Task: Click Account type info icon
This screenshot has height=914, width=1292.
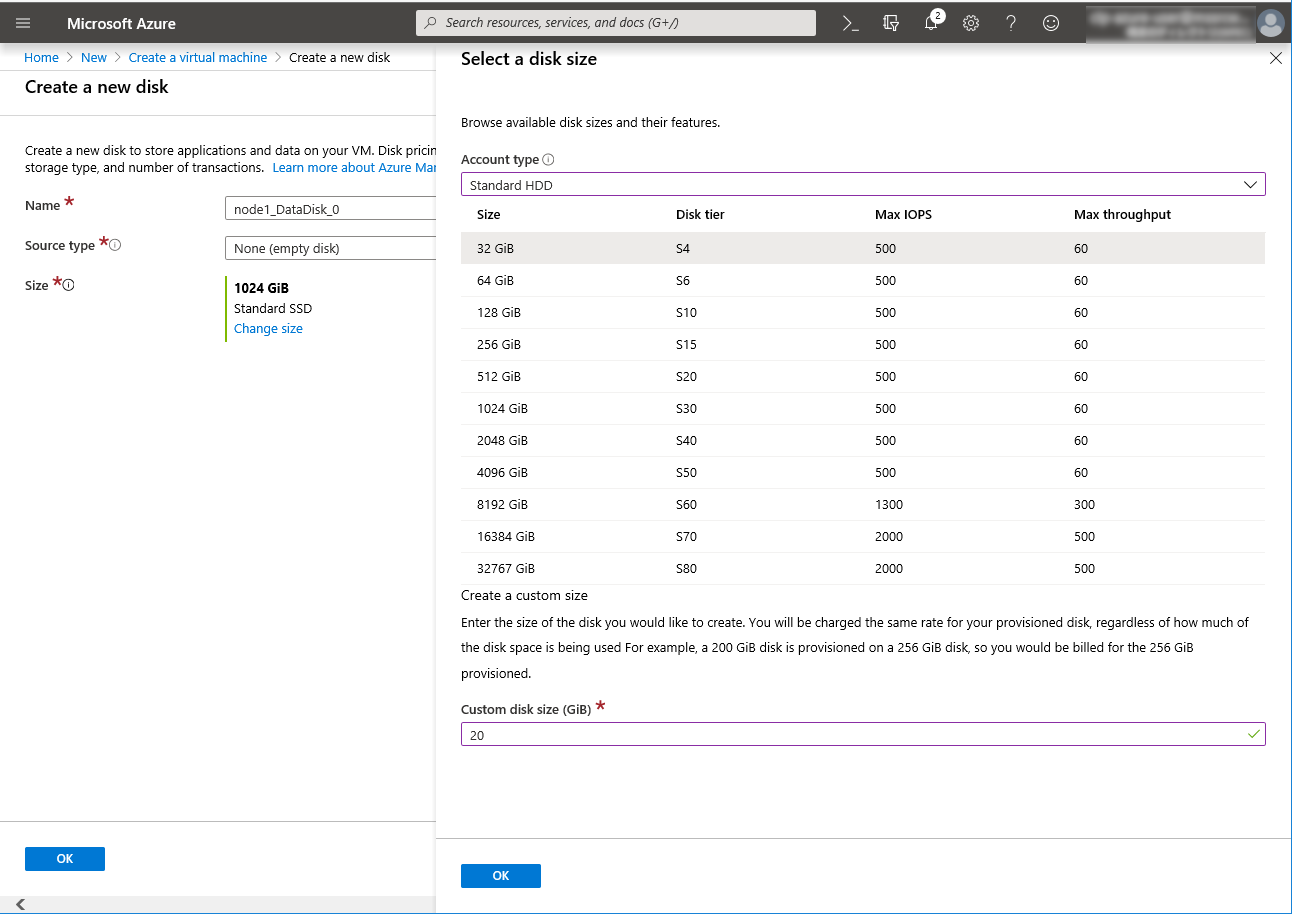Action: (548, 160)
